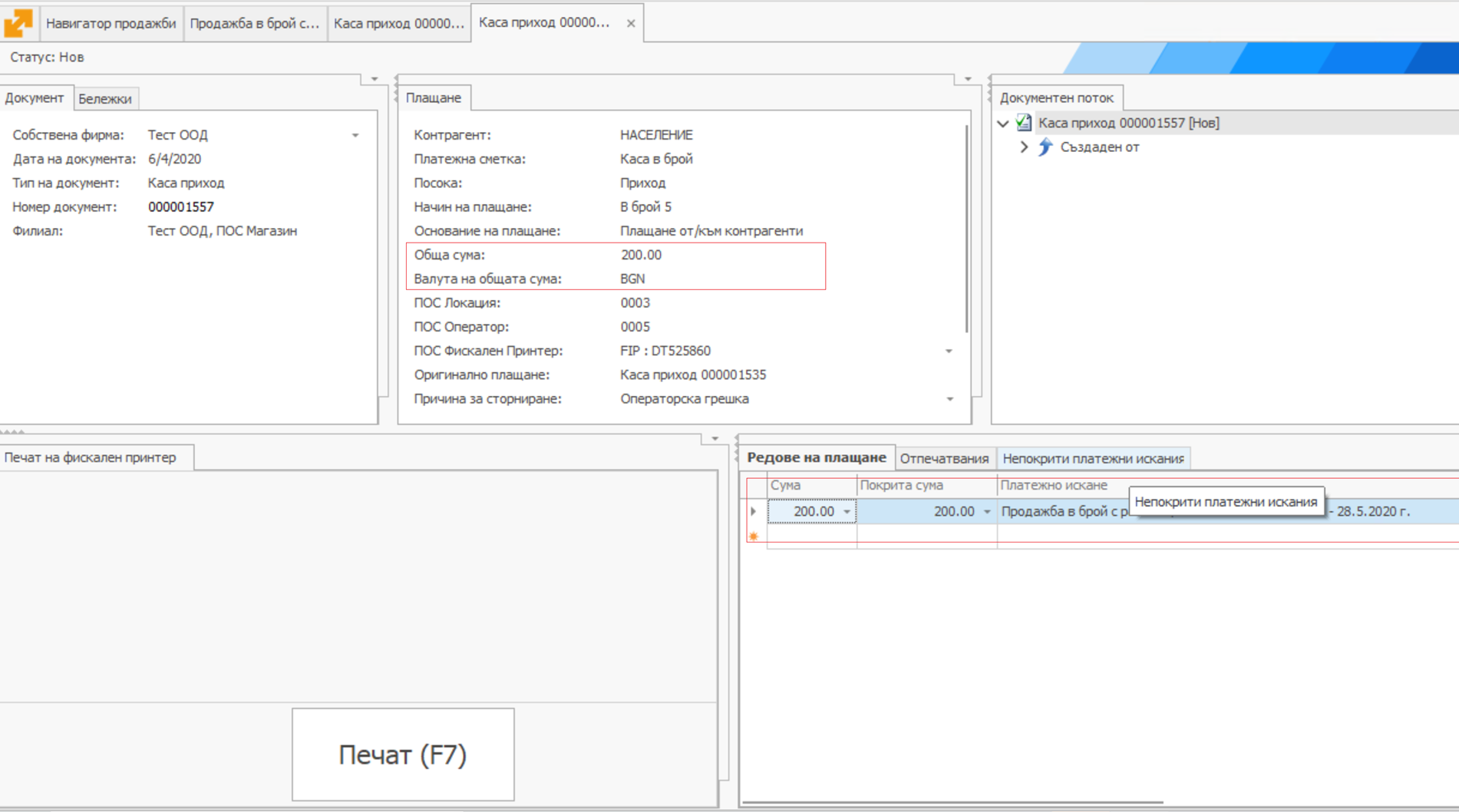Open the Собствена фирма dropdown

tap(355, 135)
